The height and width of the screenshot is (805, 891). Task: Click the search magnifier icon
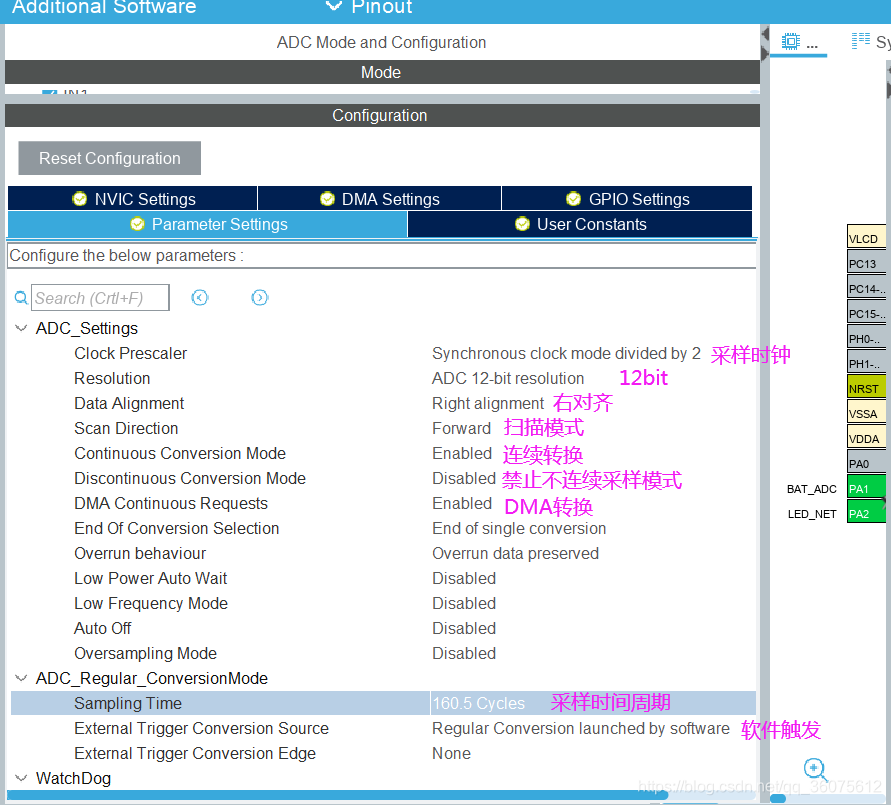pyautogui.click(x=20, y=297)
